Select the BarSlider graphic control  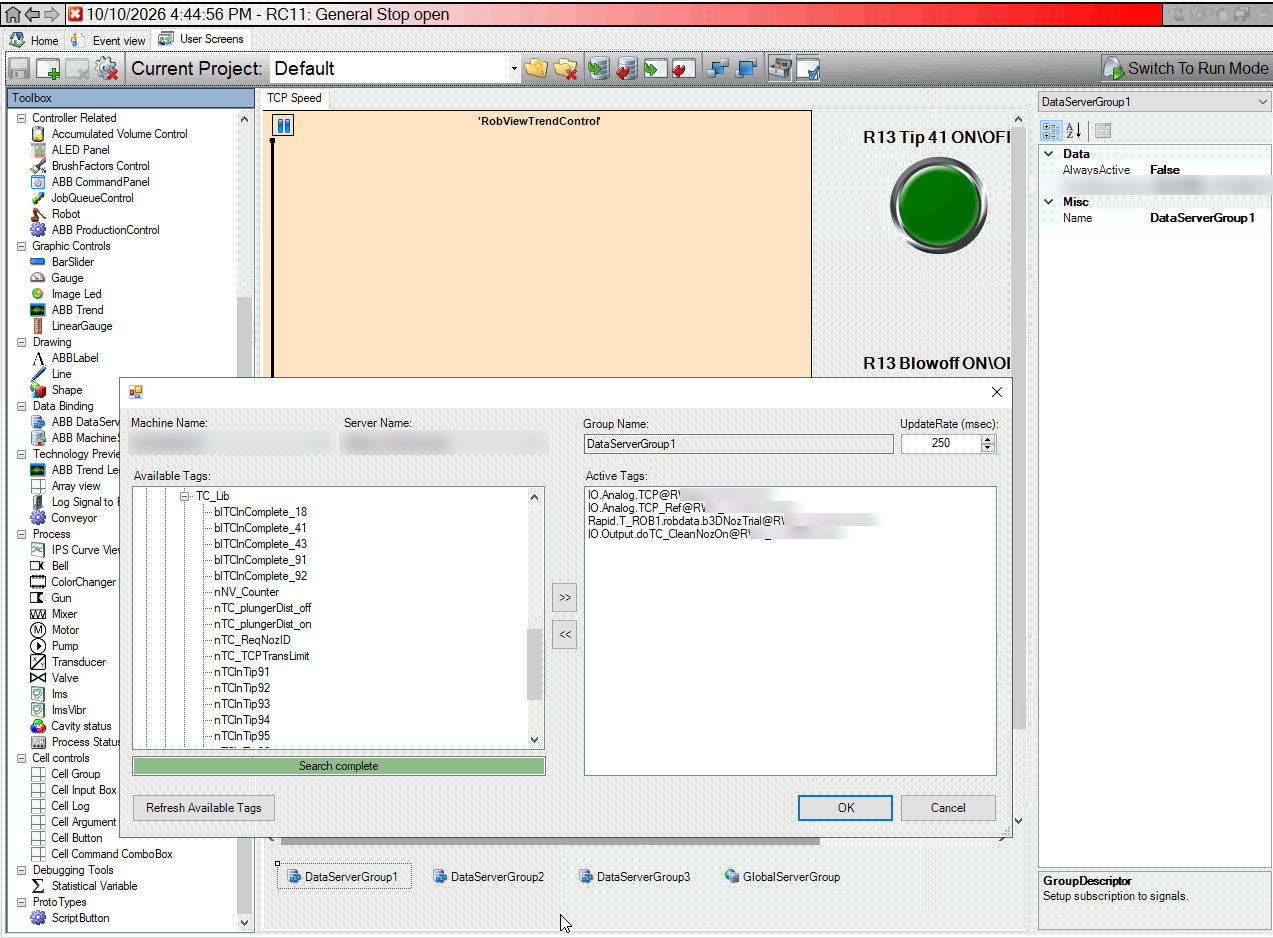(72, 262)
